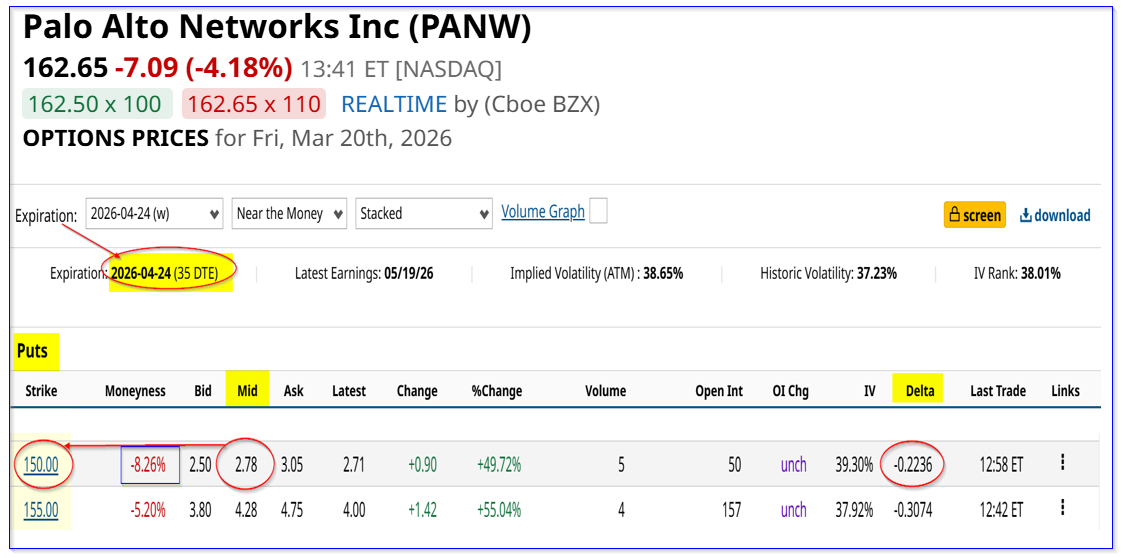The height and width of the screenshot is (558, 1123).
Task: Toggle the Volume Graph checkbox
Action: pos(598,211)
